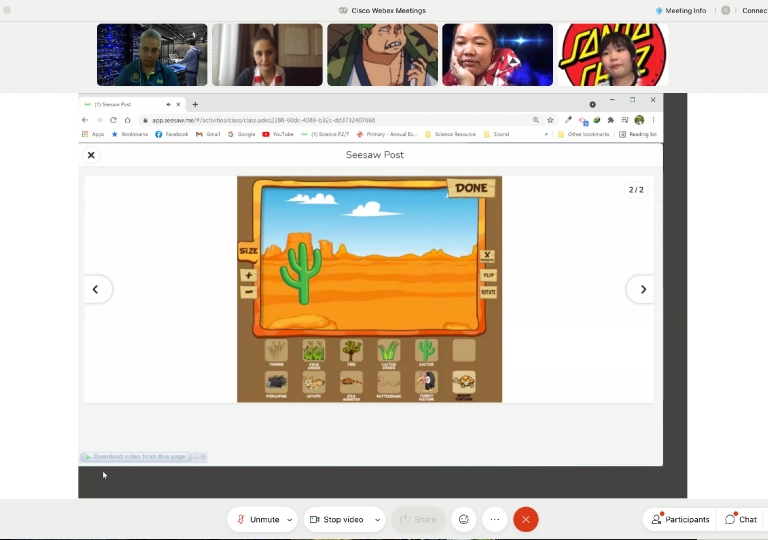Select the Turkey Vulture animal tile

click(x=427, y=382)
